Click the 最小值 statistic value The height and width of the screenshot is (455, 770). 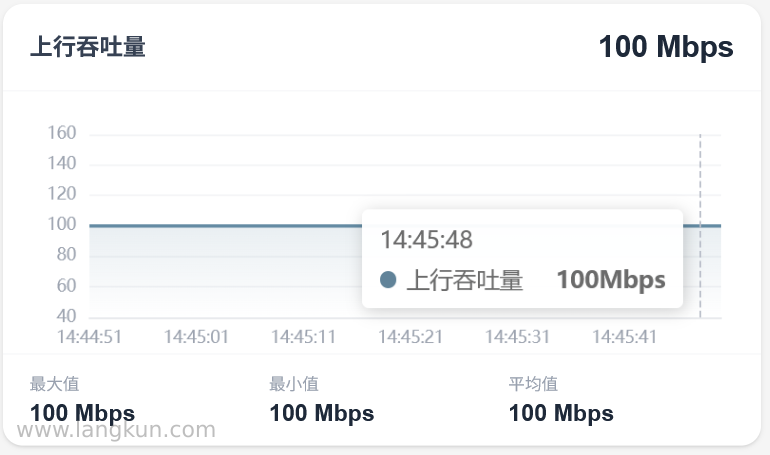tap(322, 413)
